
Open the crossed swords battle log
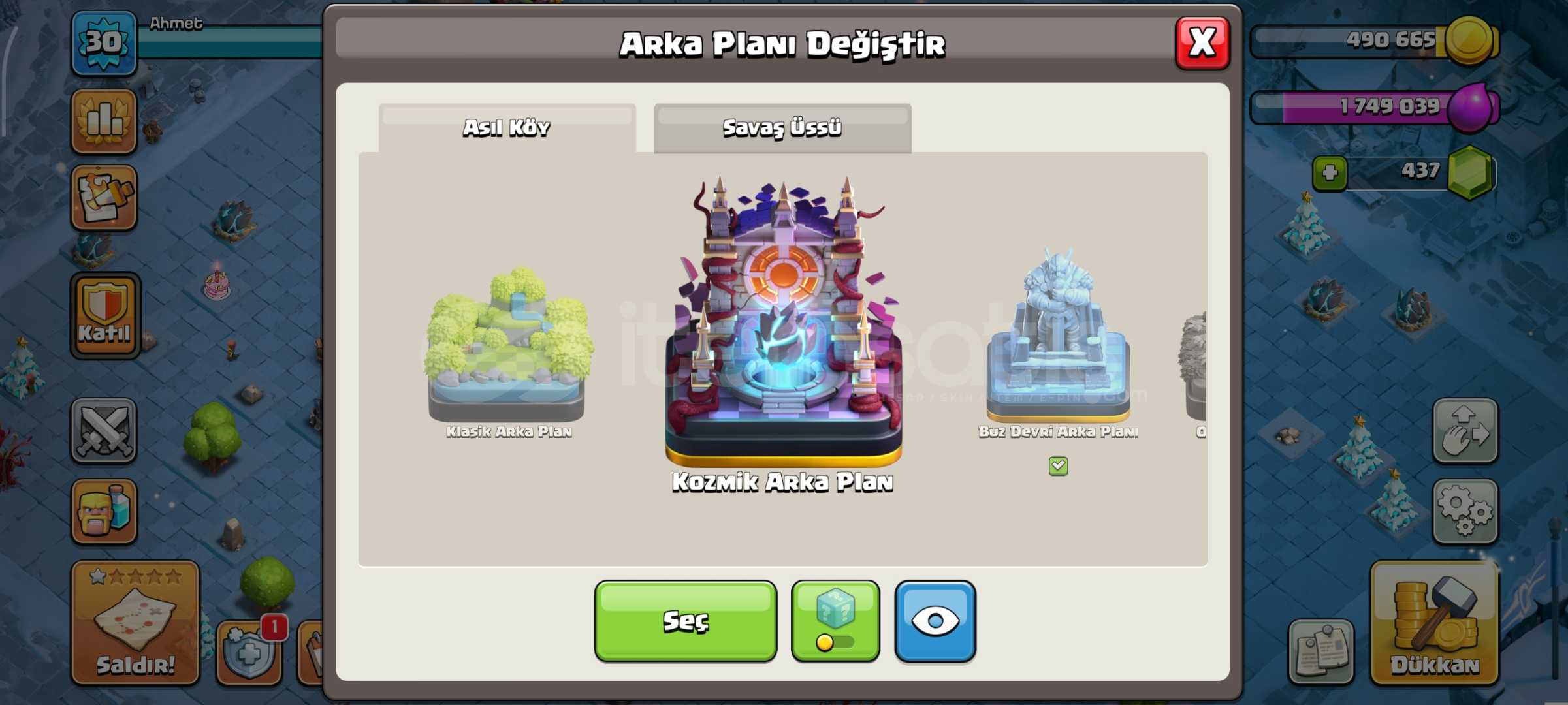tap(104, 431)
